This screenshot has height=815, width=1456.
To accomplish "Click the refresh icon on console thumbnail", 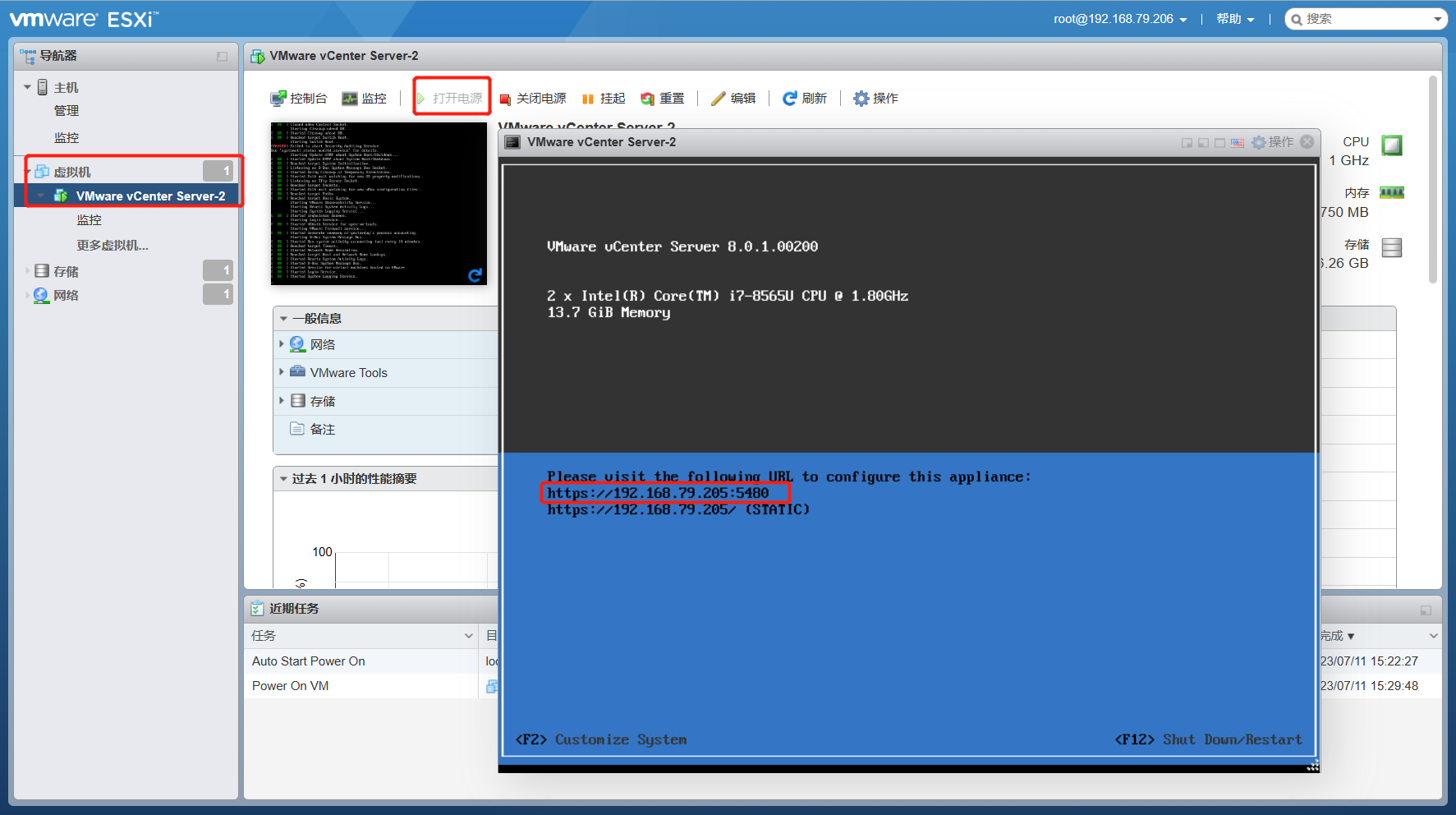I will pyautogui.click(x=475, y=275).
